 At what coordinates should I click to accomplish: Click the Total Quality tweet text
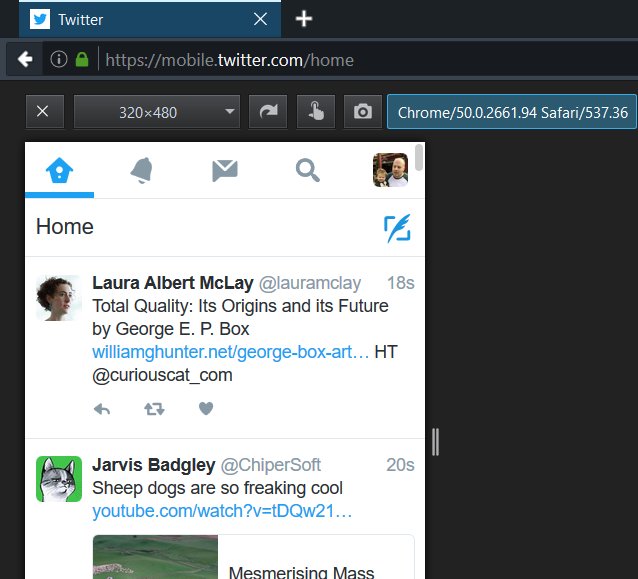(x=240, y=318)
